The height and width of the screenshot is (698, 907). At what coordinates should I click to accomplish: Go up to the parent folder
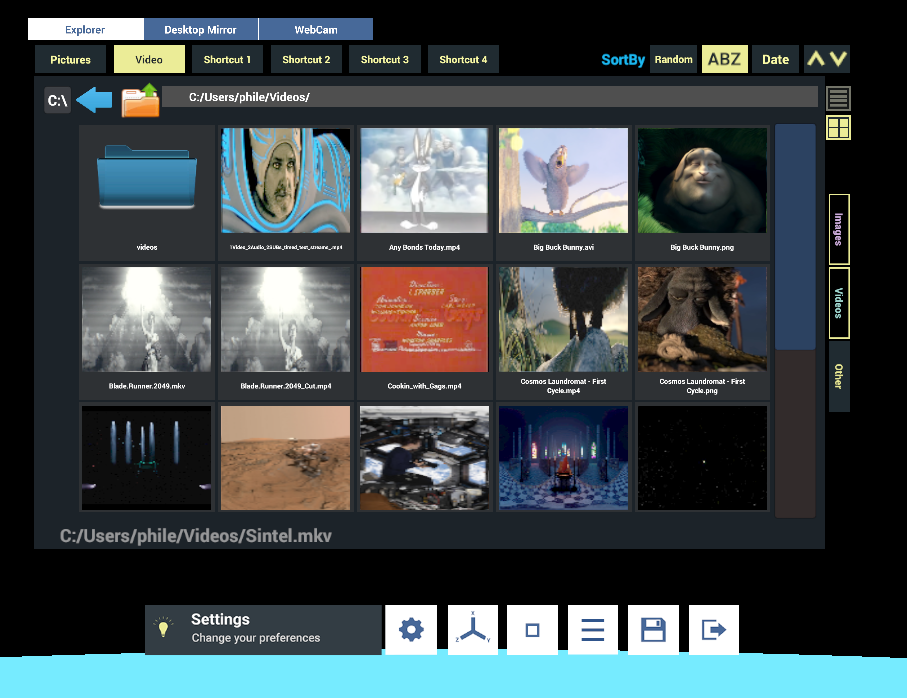(141, 100)
